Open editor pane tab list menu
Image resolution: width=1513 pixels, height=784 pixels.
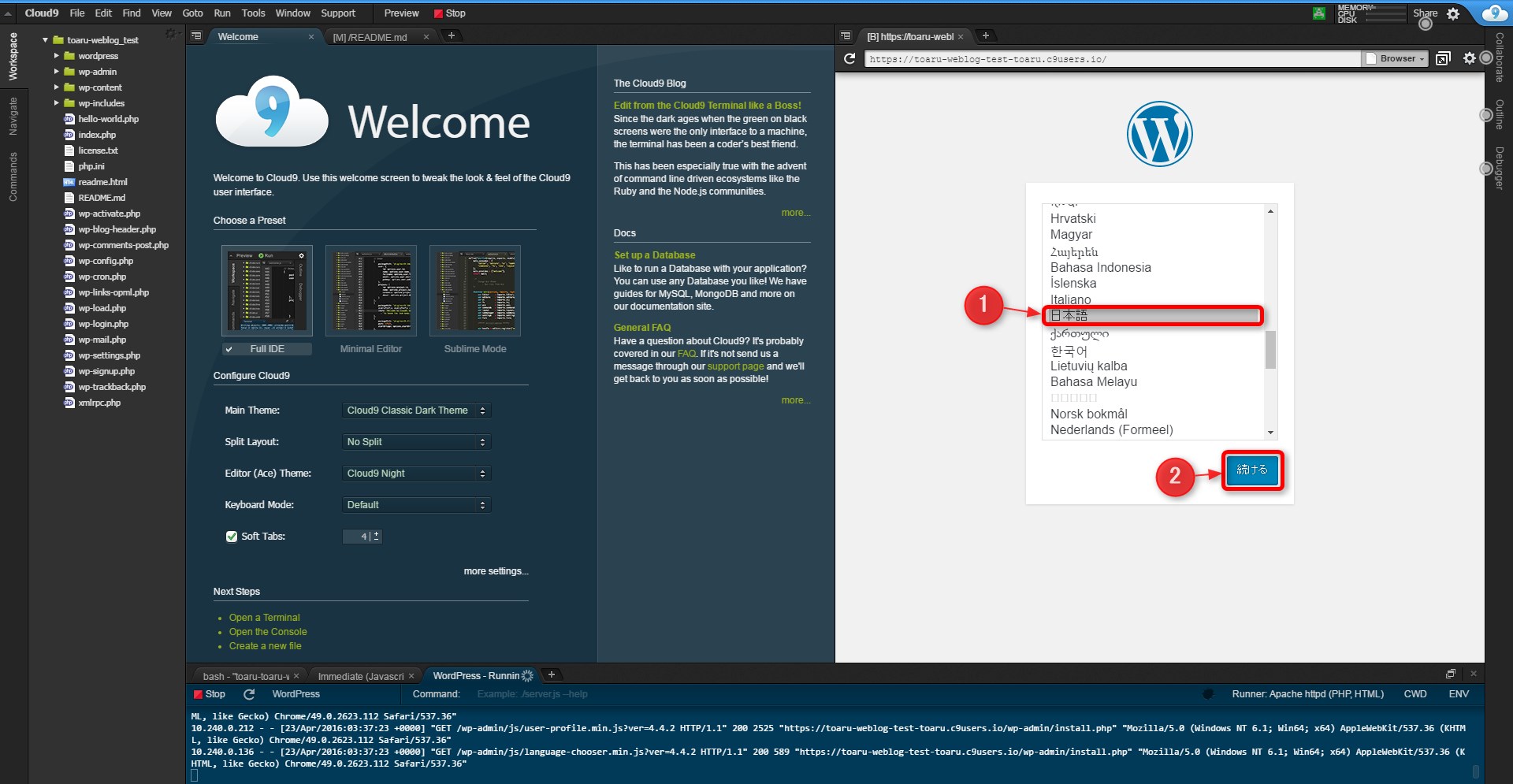[197, 35]
